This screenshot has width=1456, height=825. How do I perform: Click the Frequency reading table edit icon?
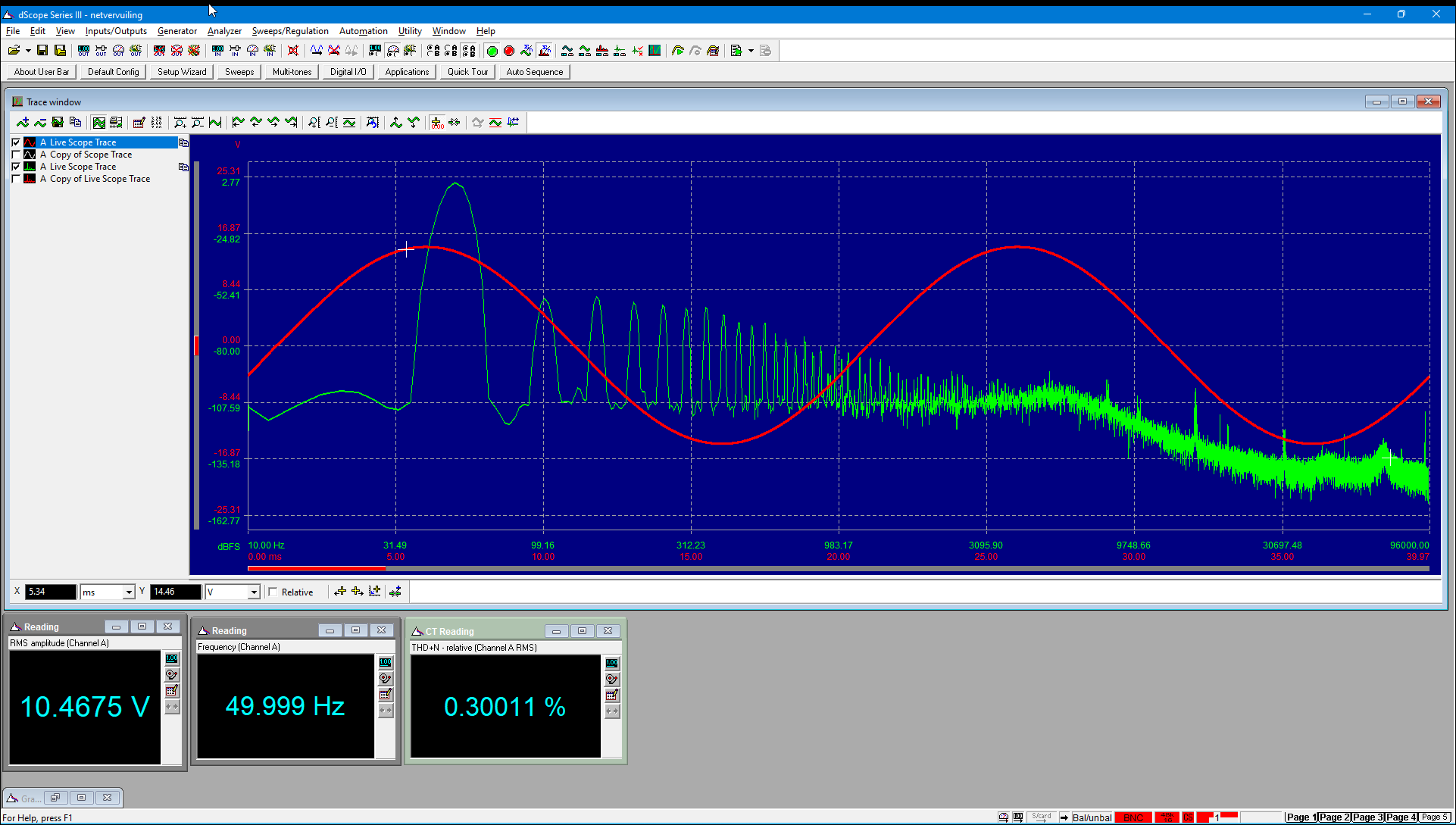coord(386,695)
